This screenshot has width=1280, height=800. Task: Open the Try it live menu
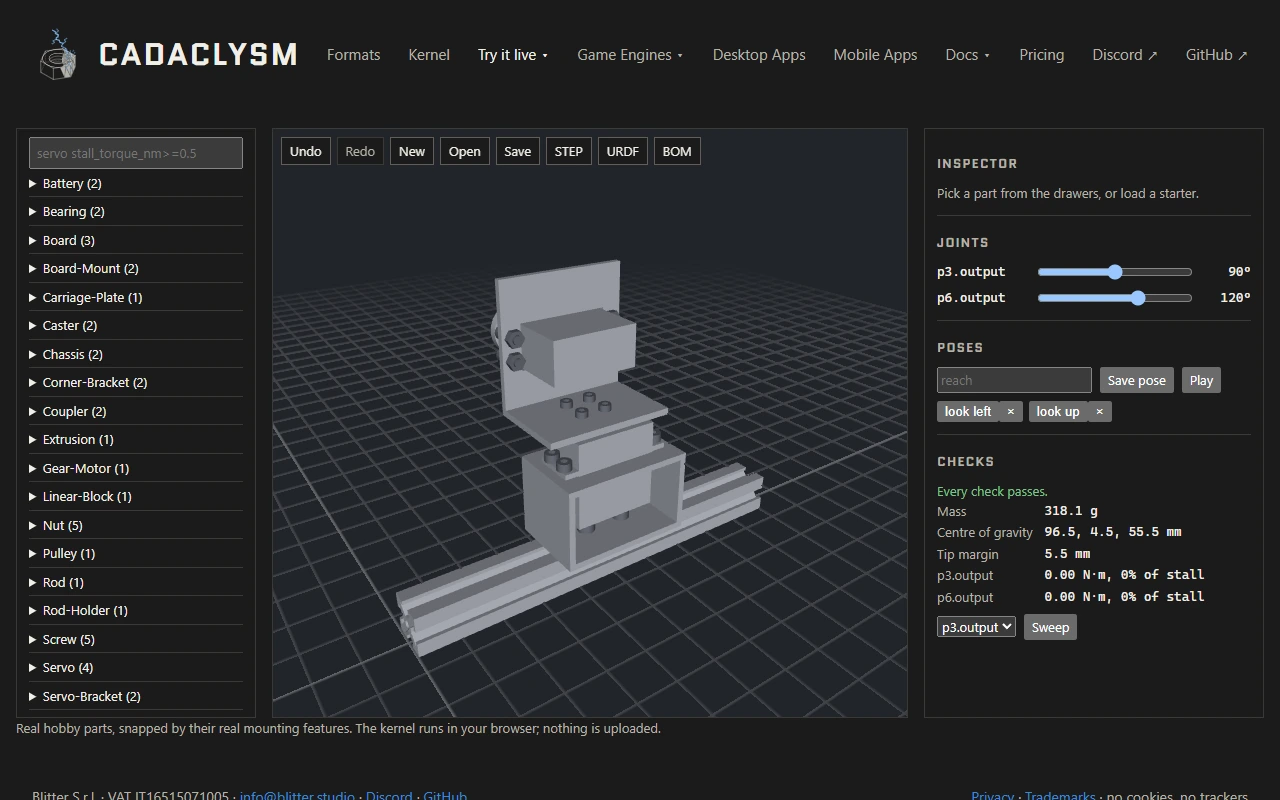click(512, 55)
